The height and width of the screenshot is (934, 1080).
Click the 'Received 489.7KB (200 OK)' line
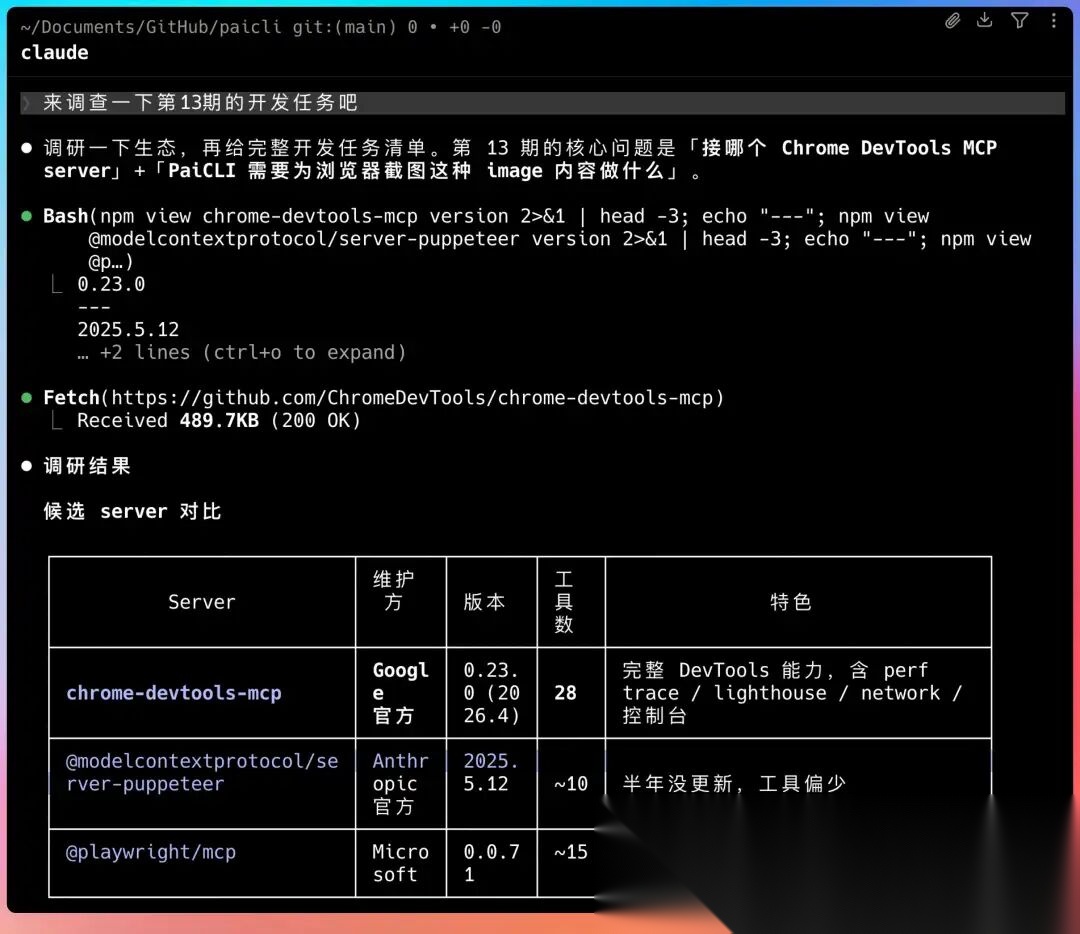(219, 420)
